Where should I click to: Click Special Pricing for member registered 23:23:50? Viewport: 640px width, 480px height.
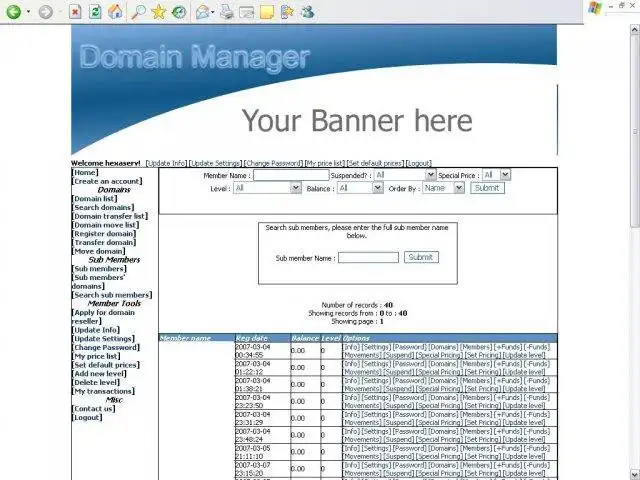coord(439,406)
